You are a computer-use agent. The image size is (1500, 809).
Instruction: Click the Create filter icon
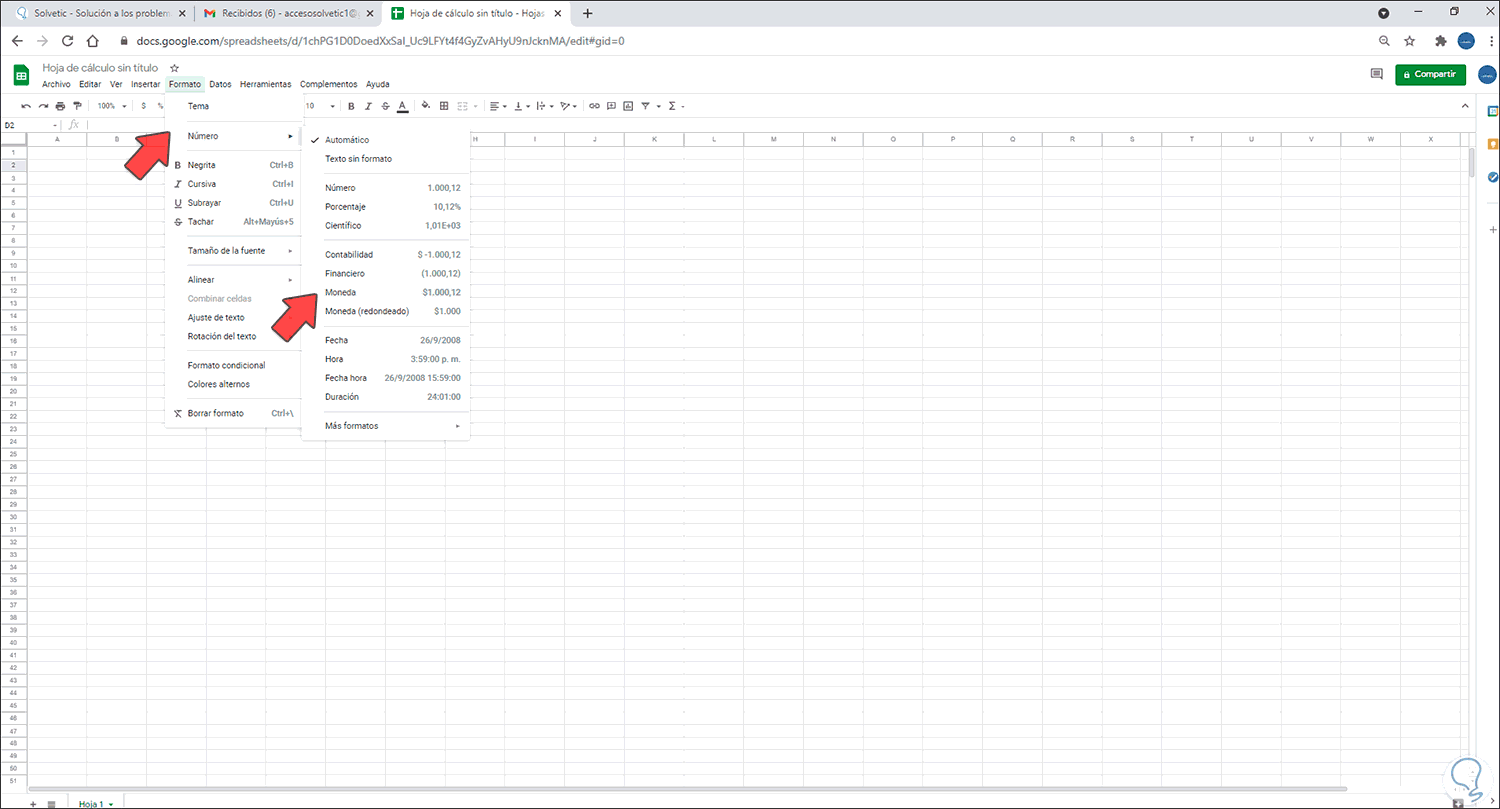[x=645, y=105]
